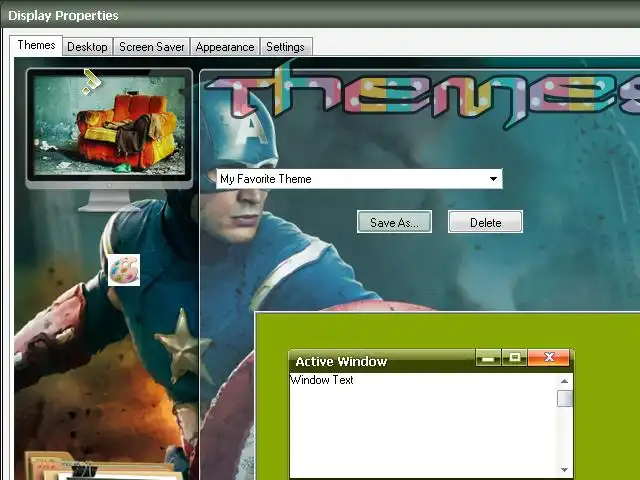Click the My Favorite Theme combo box text
640x480 pixels.
pos(266,179)
